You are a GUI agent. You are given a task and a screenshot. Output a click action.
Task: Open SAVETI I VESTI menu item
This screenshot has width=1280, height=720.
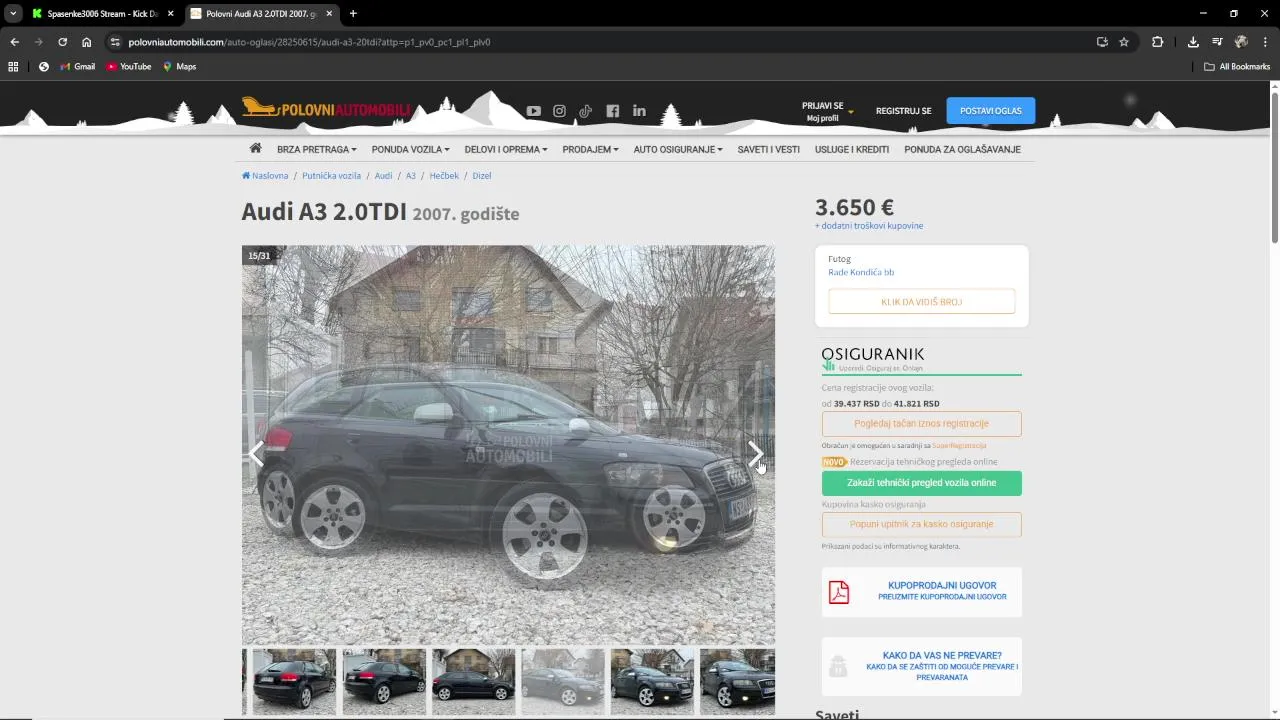pos(768,149)
